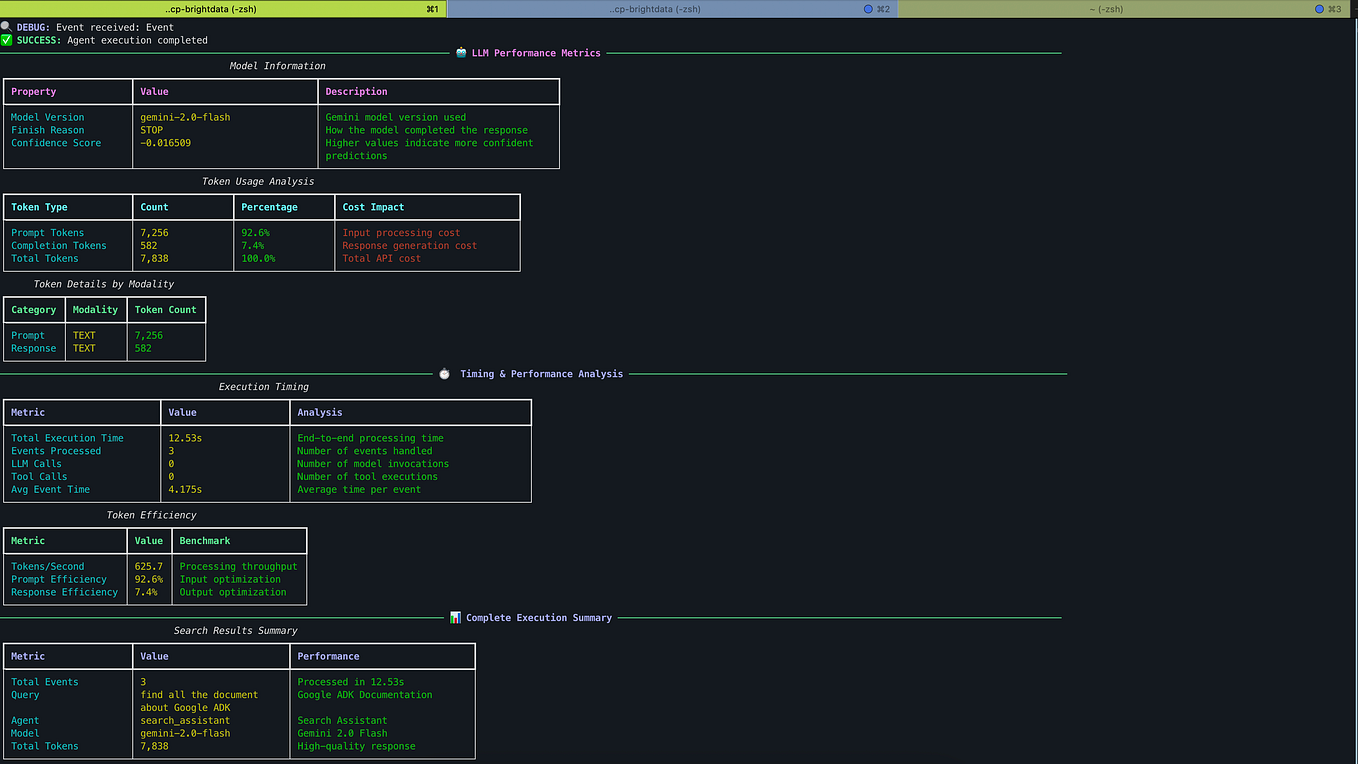This screenshot has width=1358, height=764.
Task: Switch to the ~ (-zsh) terminal tab
Action: [1109, 8]
